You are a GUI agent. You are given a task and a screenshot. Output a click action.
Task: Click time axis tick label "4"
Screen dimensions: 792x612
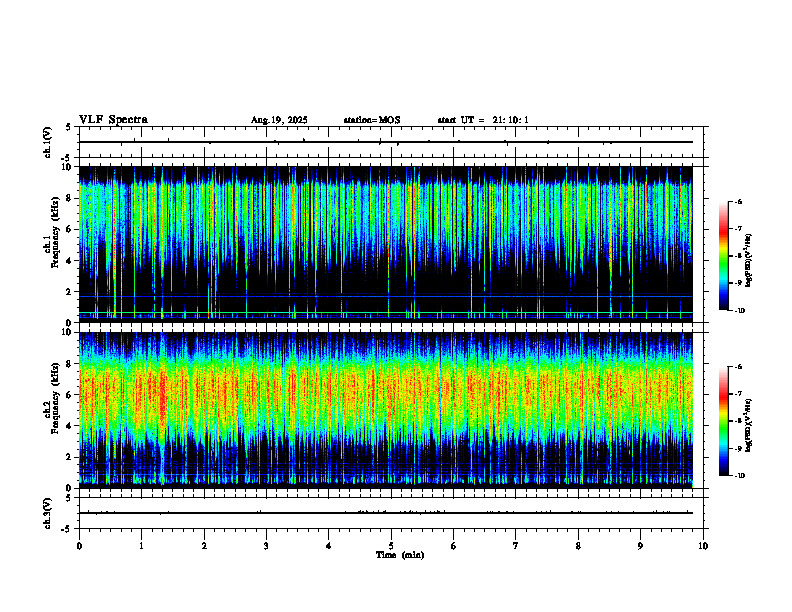[329, 546]
